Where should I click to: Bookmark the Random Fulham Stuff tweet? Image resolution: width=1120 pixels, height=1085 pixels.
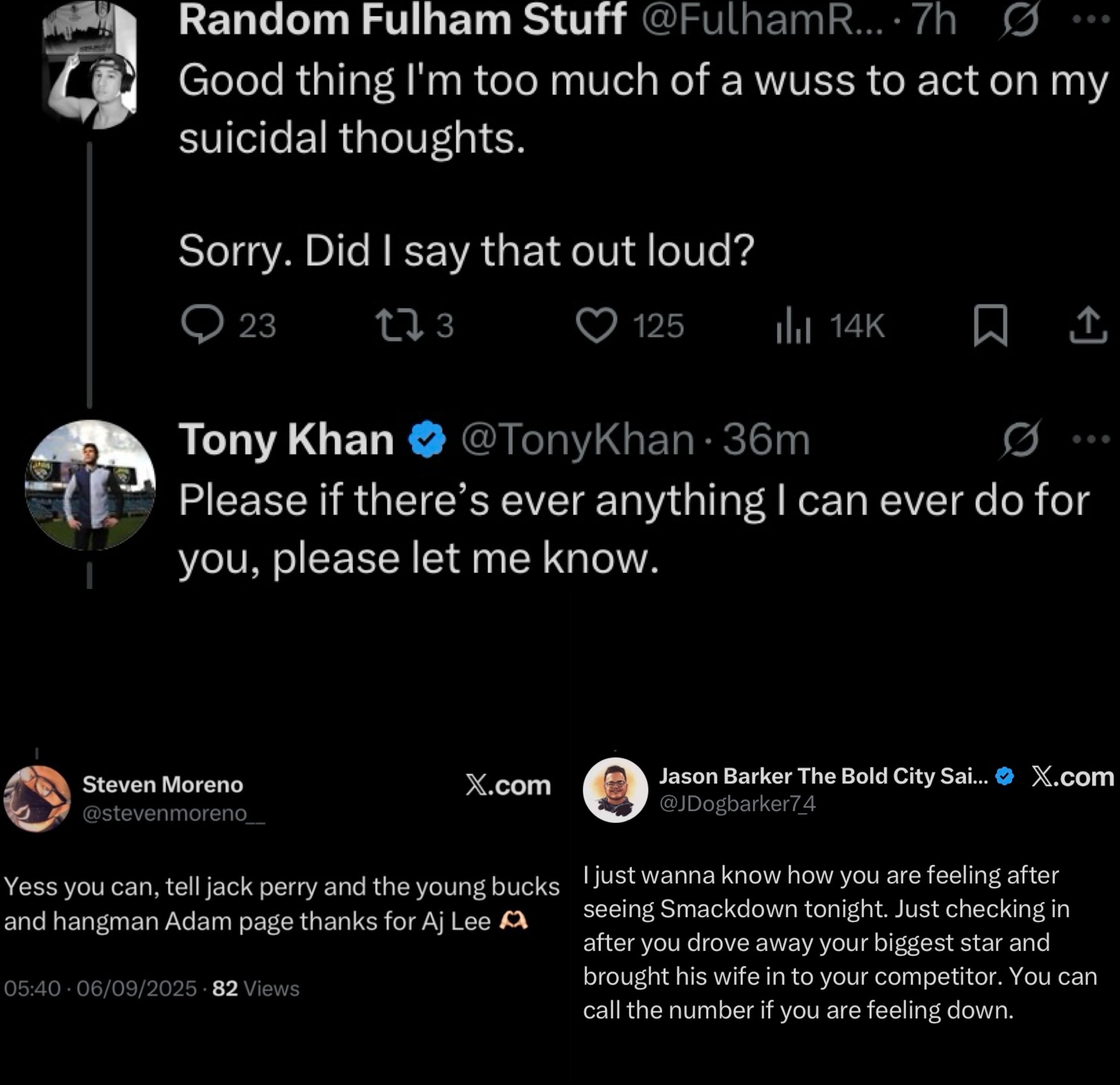[x=990, y=325]
